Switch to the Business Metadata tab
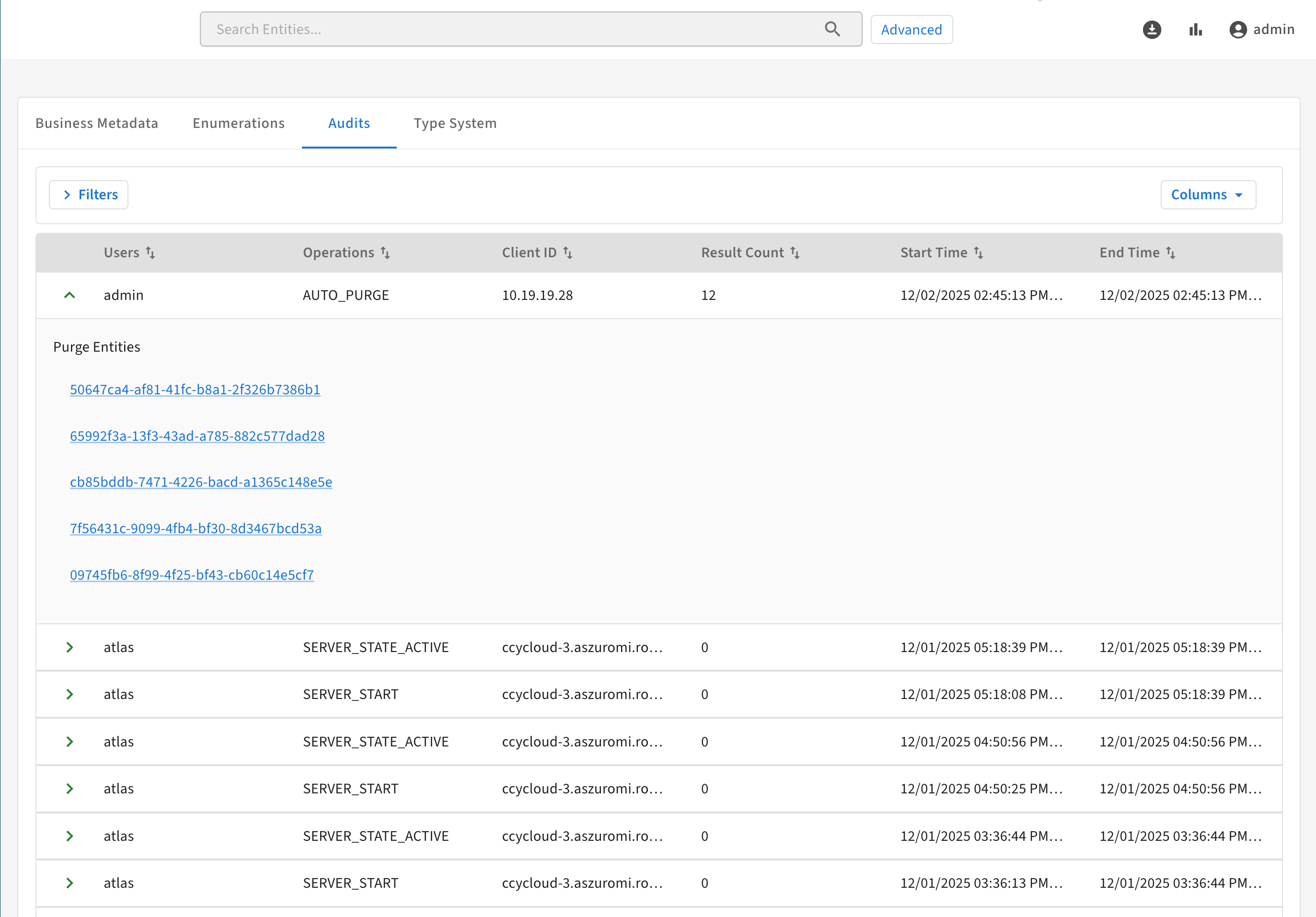Image resolution: width=1316 pixels, height=917 pixels. [x=96, y=123]
